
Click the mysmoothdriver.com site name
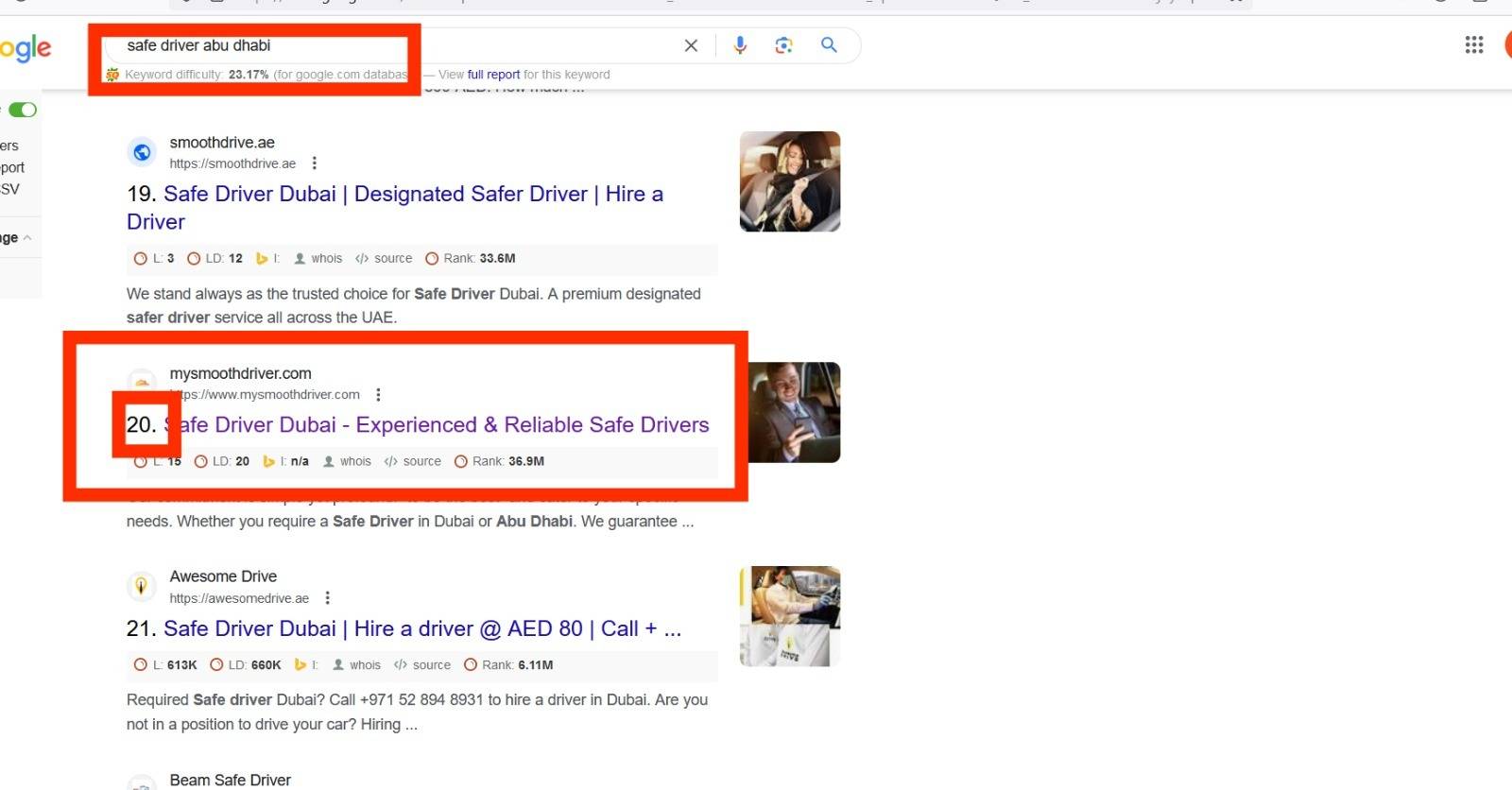tap(240, 374)
